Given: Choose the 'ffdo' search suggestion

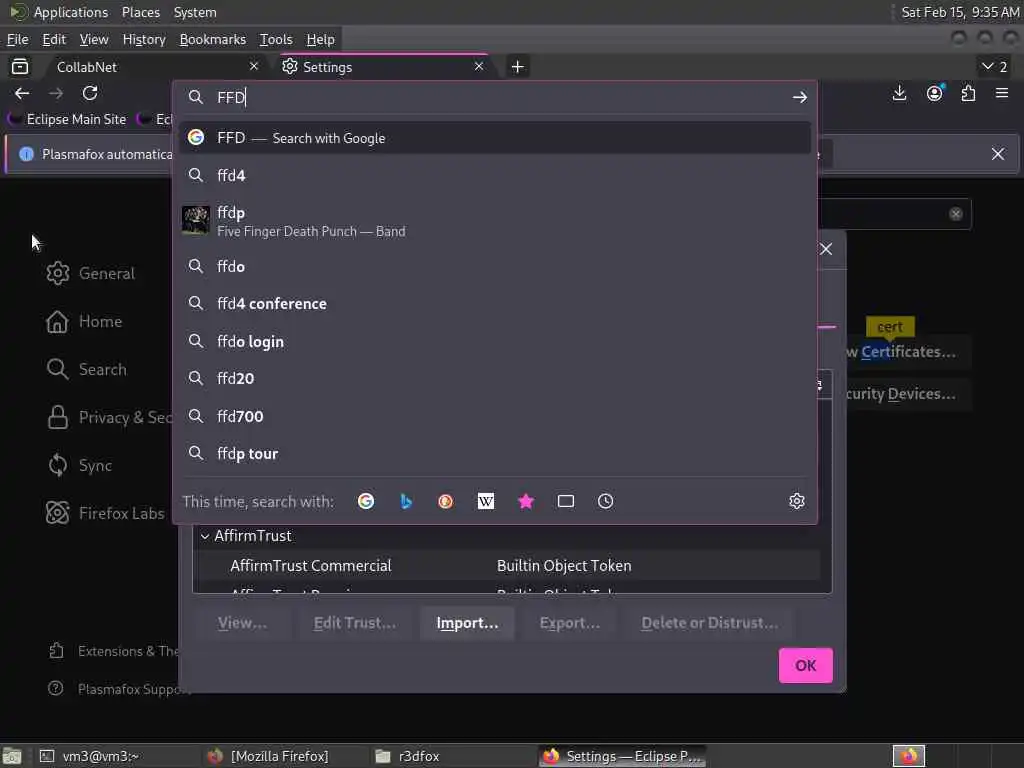Looking at the screenshot, I should (x=495, y=266).
